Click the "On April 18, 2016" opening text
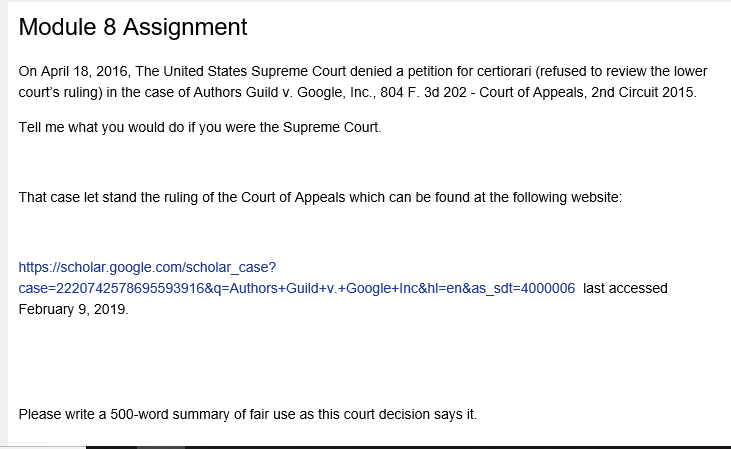This screenshot has height=449, width=731. pyautogui.click(x=75, y=71)
